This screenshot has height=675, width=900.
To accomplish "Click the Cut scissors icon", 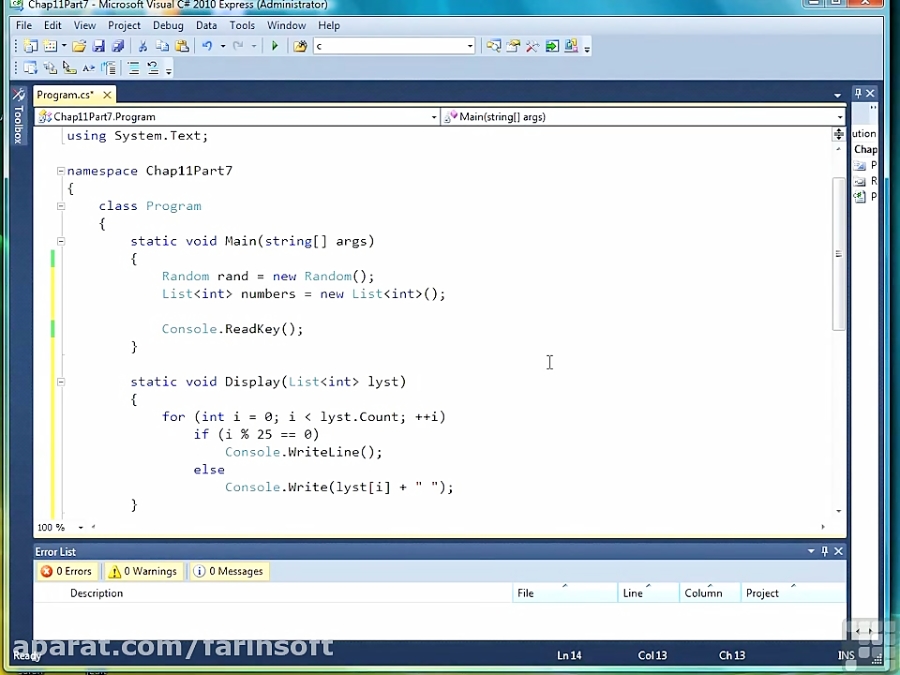I will click(x=143, y=46).
